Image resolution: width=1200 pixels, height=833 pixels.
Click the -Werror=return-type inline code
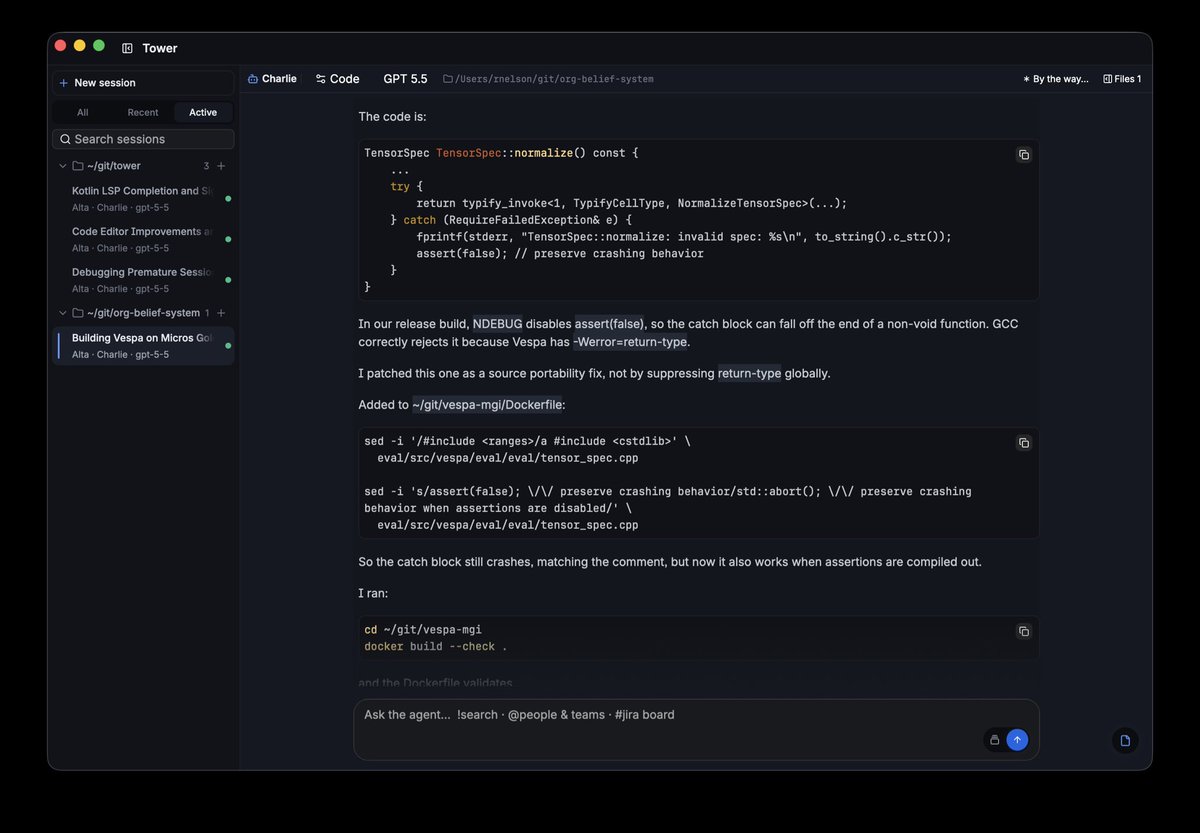tap(631, 342)
